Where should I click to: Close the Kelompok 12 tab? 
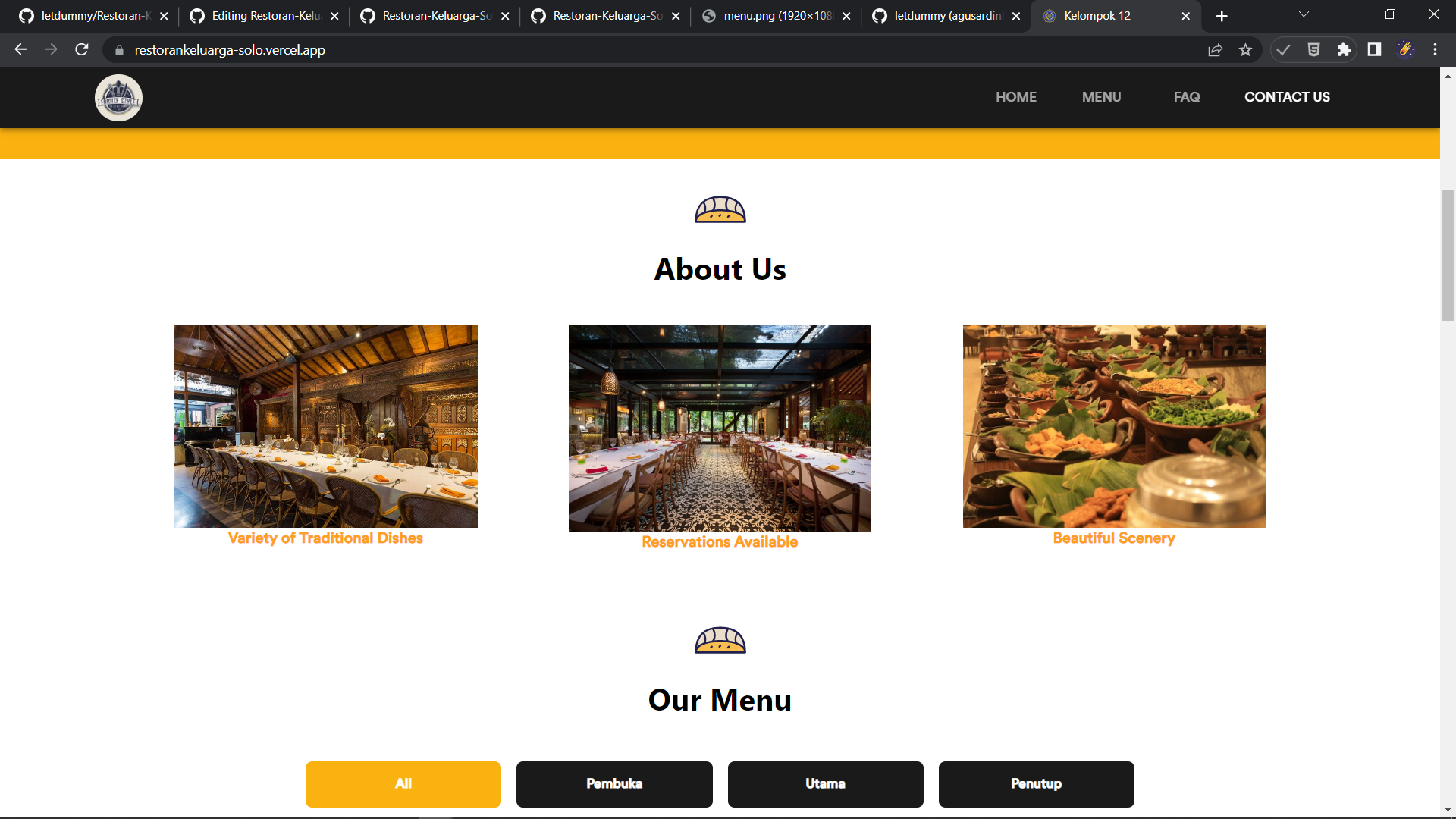pos(1185,16)
